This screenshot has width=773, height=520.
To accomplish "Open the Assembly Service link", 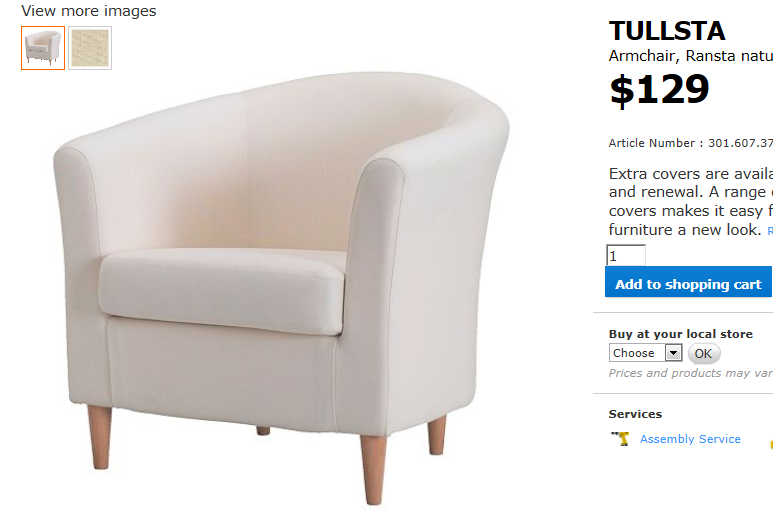I will 690,439.
